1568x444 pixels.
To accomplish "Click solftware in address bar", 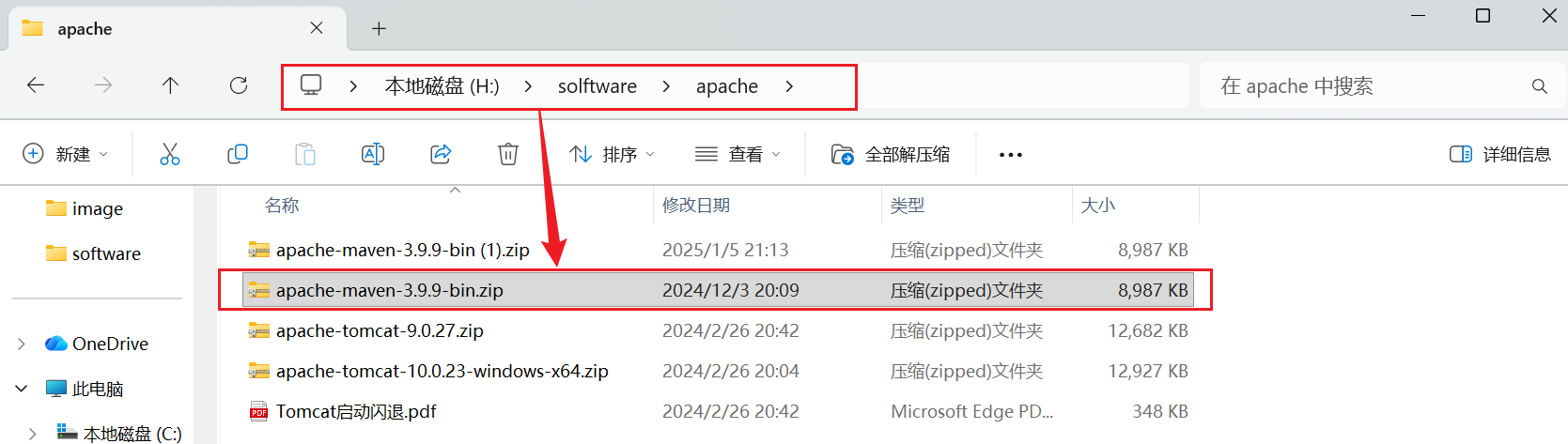I will pos(598,86).
